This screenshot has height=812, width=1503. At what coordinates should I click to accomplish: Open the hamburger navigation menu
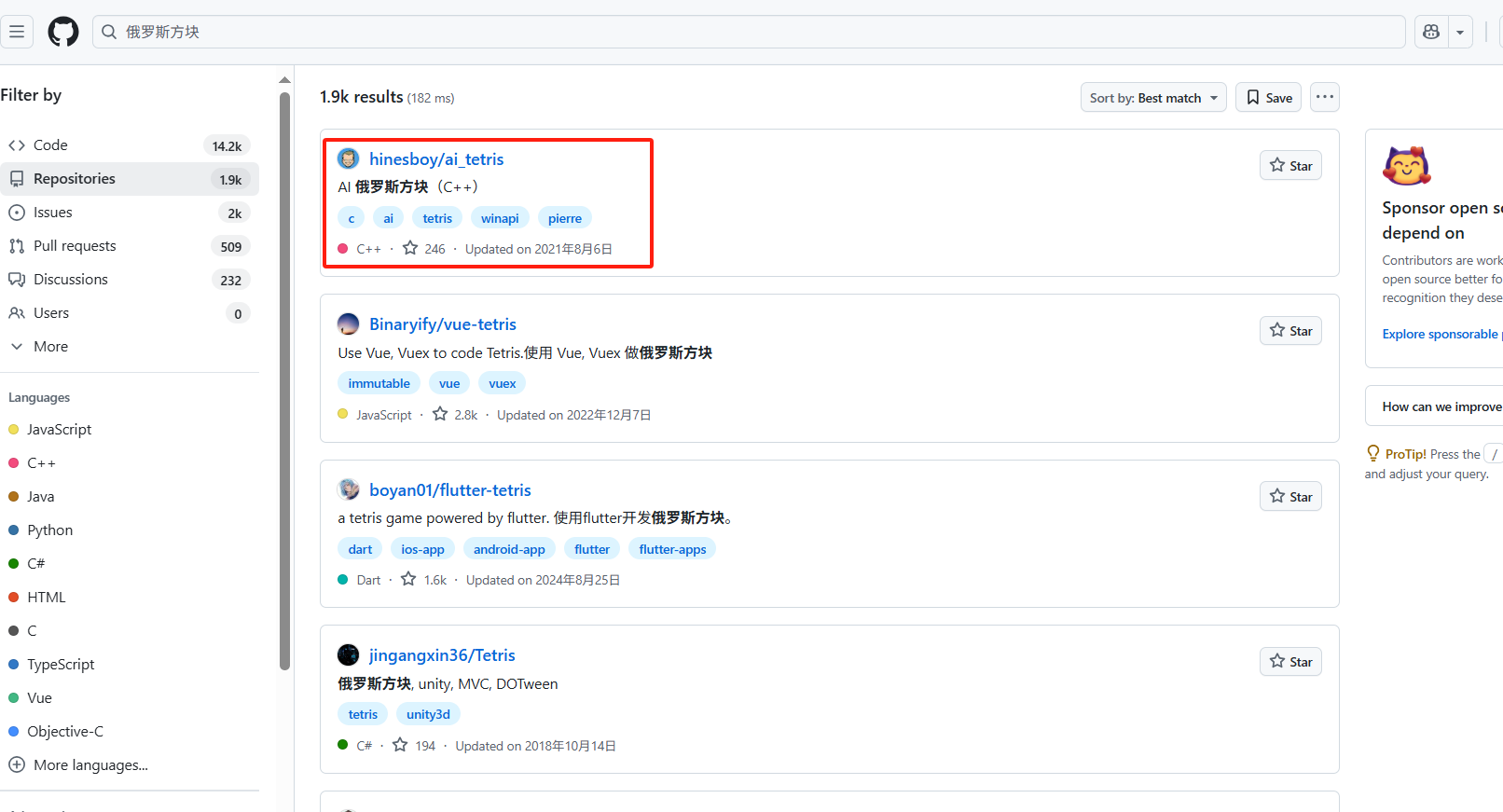click(17, 32)
